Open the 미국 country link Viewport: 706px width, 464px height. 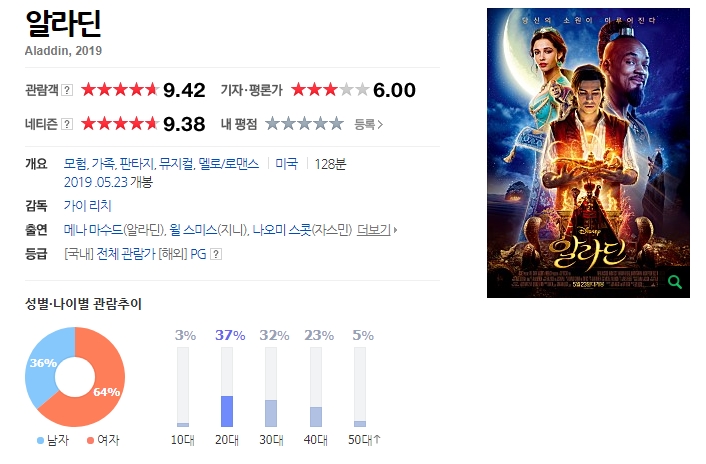click(286, 164)
